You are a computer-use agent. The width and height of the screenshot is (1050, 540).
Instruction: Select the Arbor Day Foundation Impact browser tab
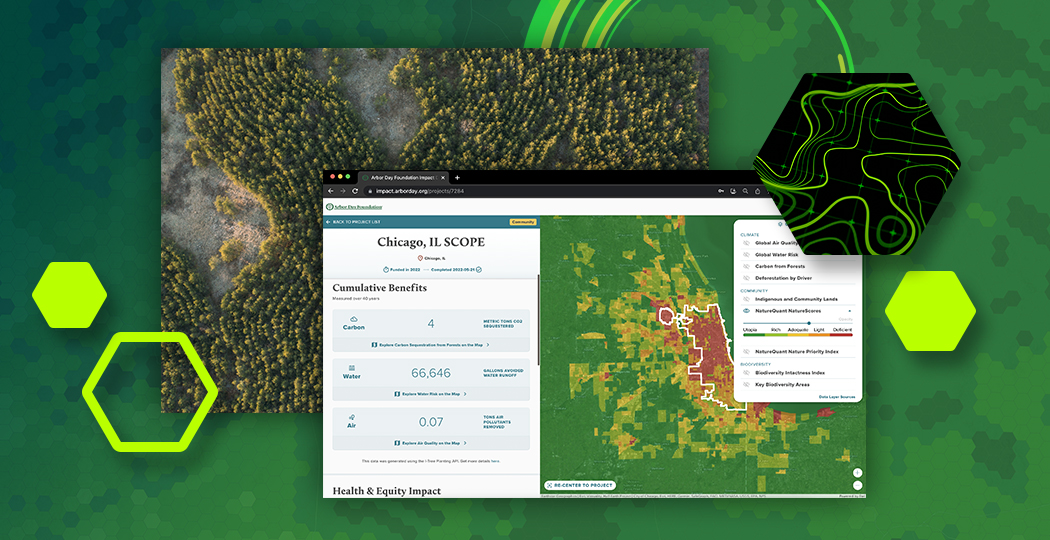(x=404, y=178)
